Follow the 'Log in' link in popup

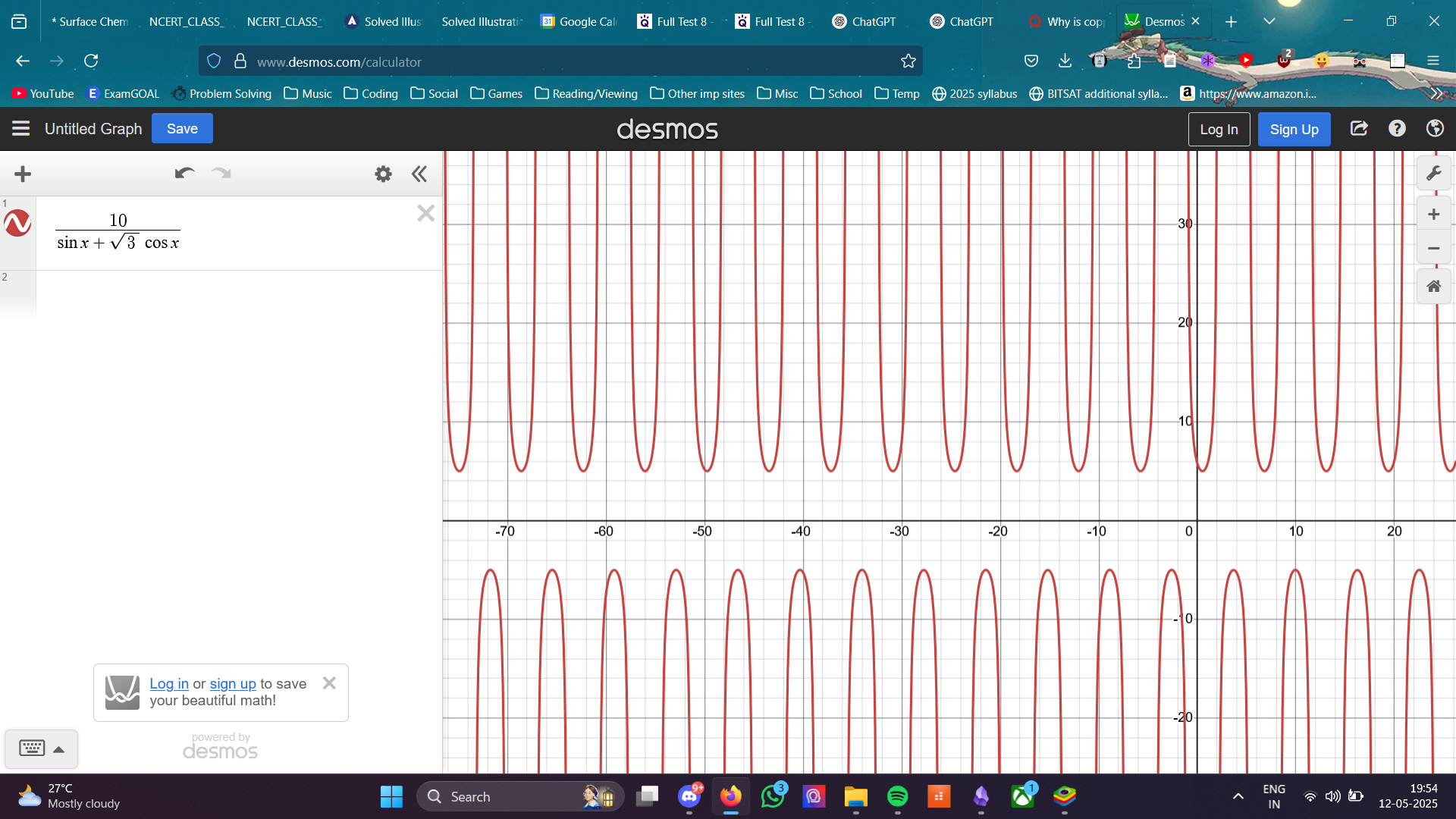(x=169, y=683)
